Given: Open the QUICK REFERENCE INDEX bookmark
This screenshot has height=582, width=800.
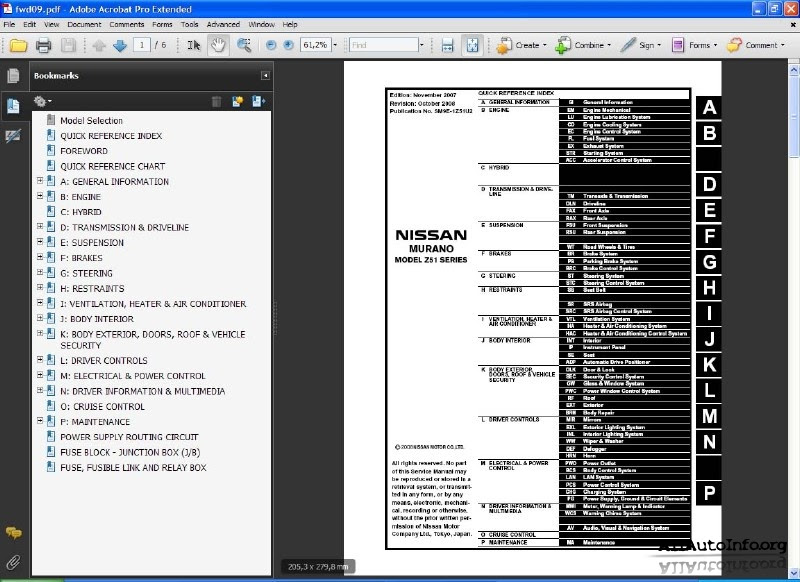Looking at the screenshot, I should click(x=111, y=136).
